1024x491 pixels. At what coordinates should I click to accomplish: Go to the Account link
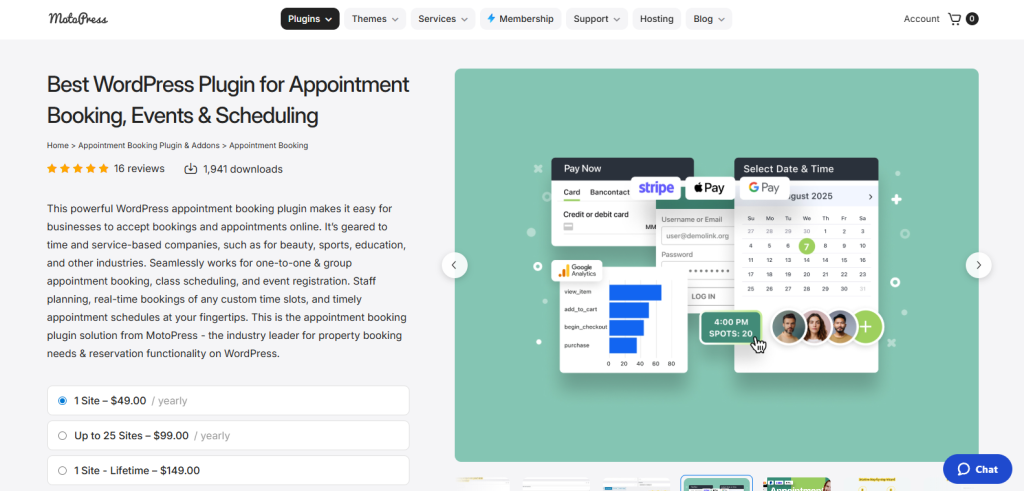[921, 19]
